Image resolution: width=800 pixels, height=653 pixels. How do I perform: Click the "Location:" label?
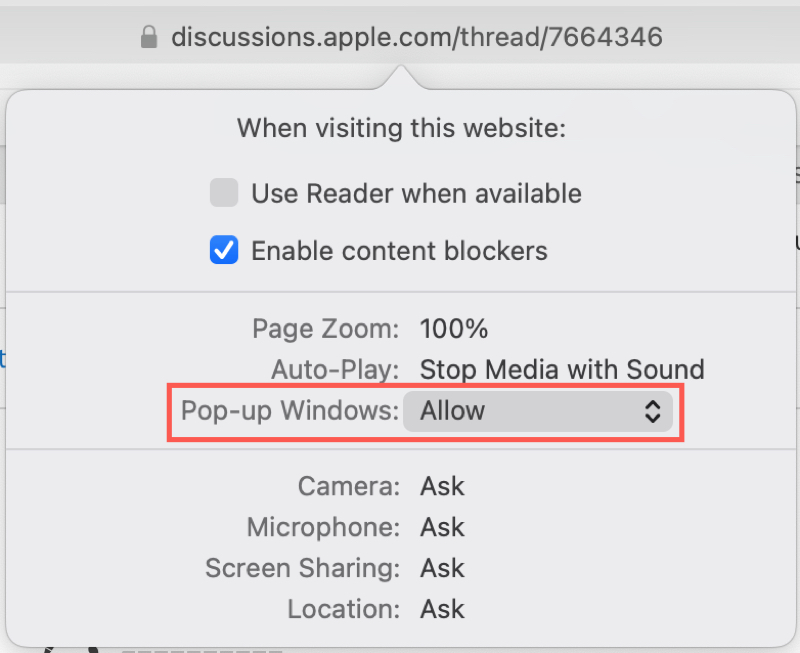coord(344,609)
